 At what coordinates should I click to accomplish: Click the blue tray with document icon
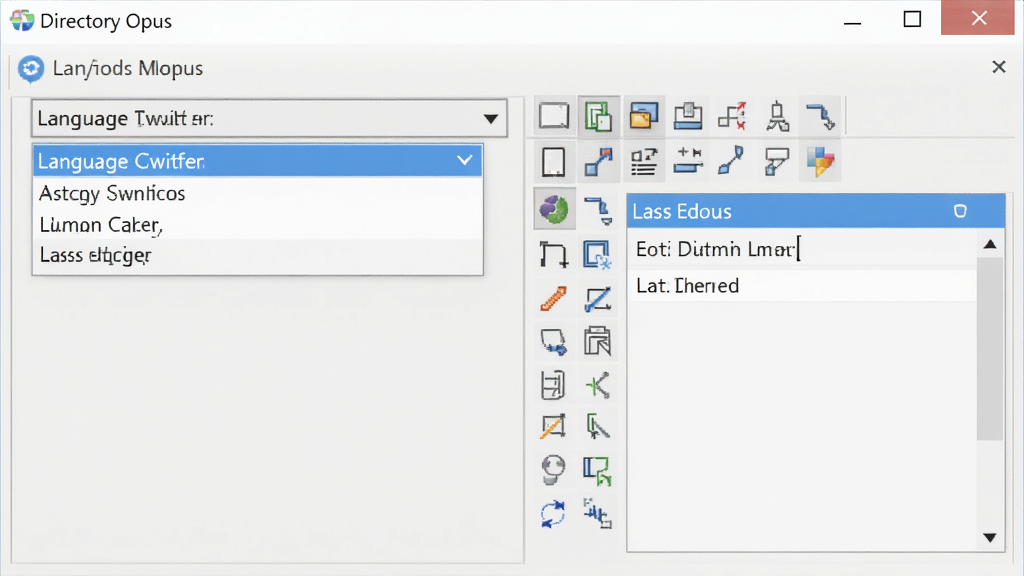688,116
